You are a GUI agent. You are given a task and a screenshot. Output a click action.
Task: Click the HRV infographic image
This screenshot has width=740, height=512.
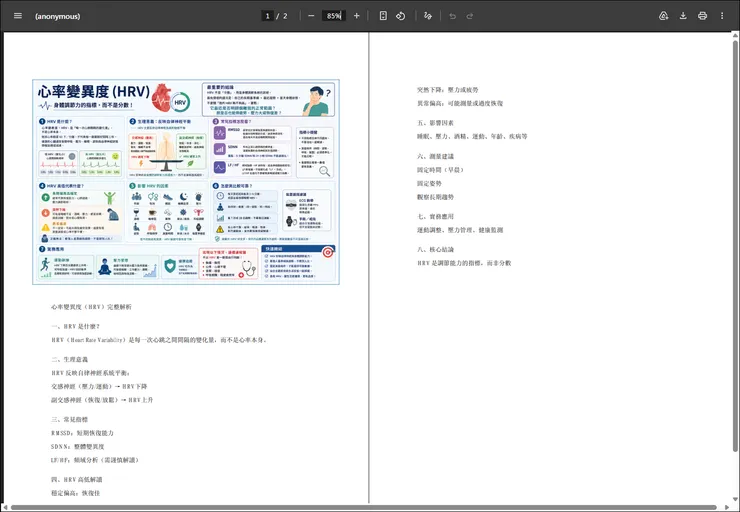coord(186,182)
